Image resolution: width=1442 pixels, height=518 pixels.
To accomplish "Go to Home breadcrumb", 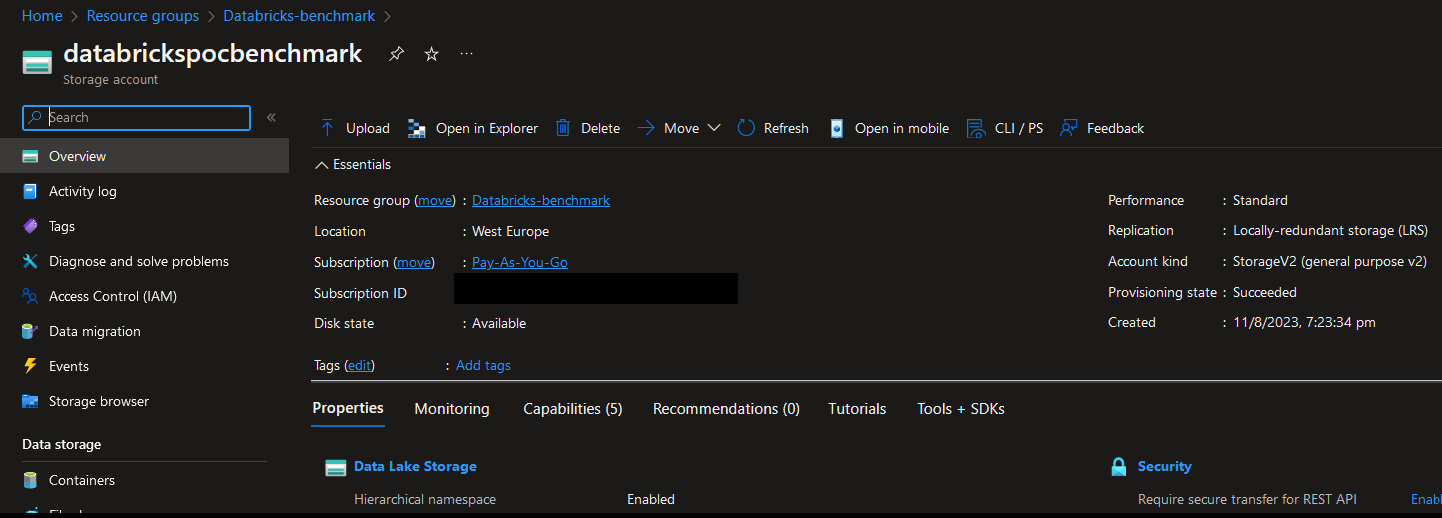I will [42, 16].
